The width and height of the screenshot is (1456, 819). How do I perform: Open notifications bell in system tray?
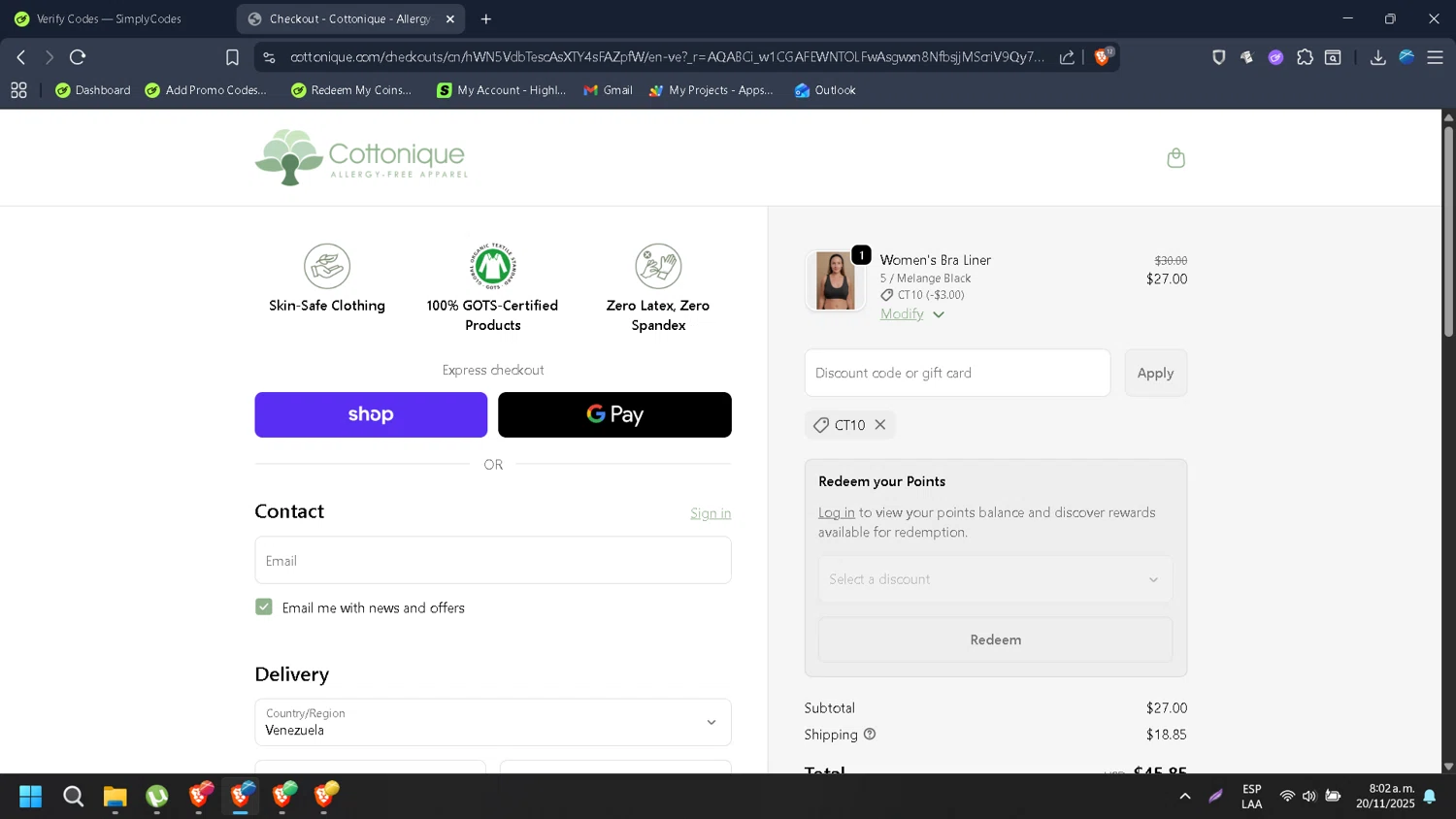tap(1430, 797)
